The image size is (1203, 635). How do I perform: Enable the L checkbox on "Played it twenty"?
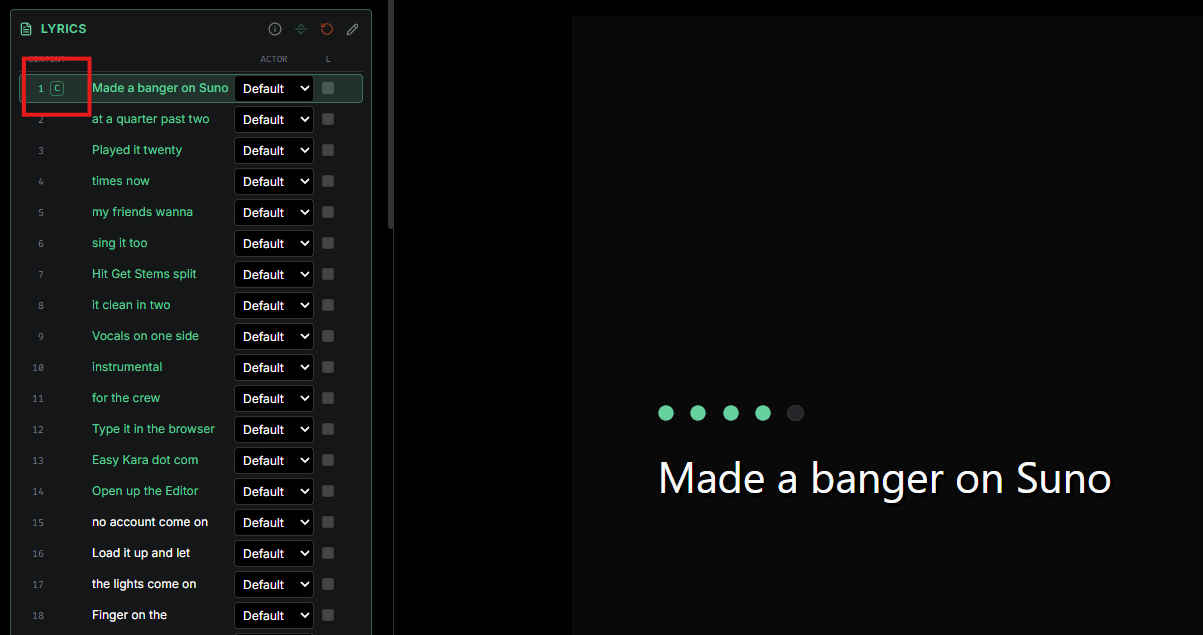[x=328, y=150]
